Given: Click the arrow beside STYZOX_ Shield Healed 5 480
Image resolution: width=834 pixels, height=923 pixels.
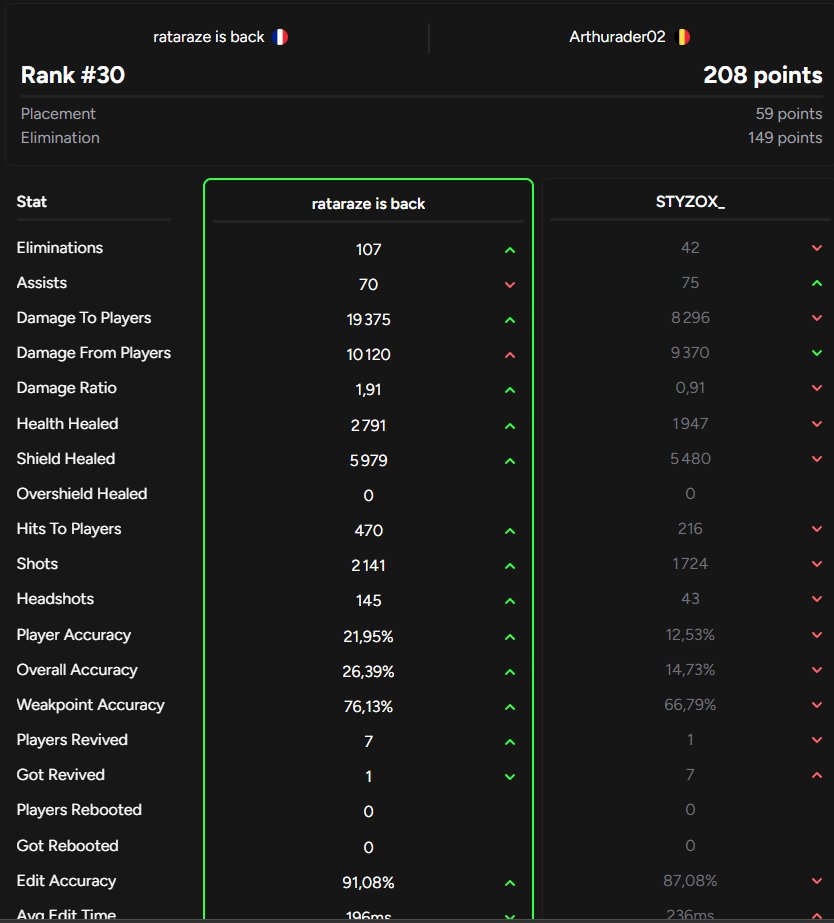Looking at the screenshot, I should pos(817,459).
